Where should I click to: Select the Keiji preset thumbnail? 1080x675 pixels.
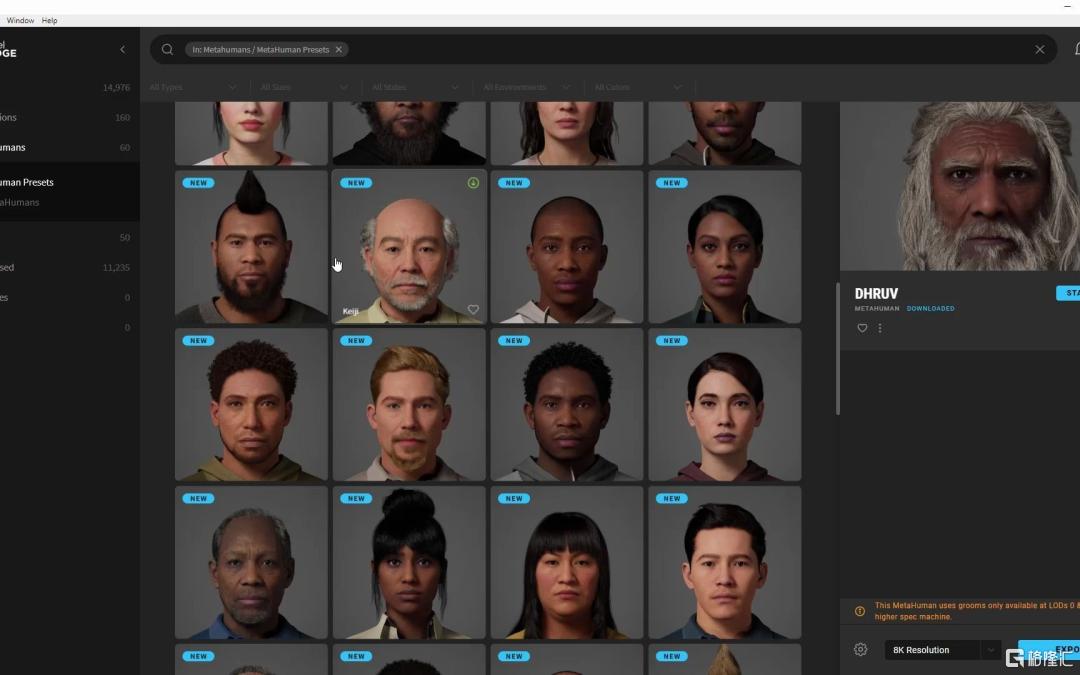click(409, 247)
